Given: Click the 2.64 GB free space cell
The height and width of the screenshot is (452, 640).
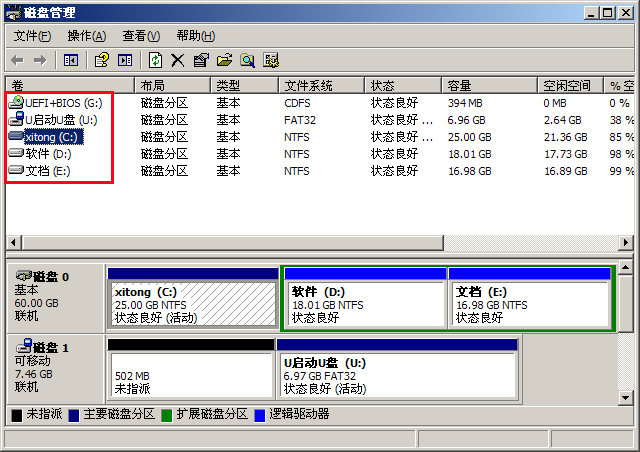Looking at the screenshot, I should (562, 120).
